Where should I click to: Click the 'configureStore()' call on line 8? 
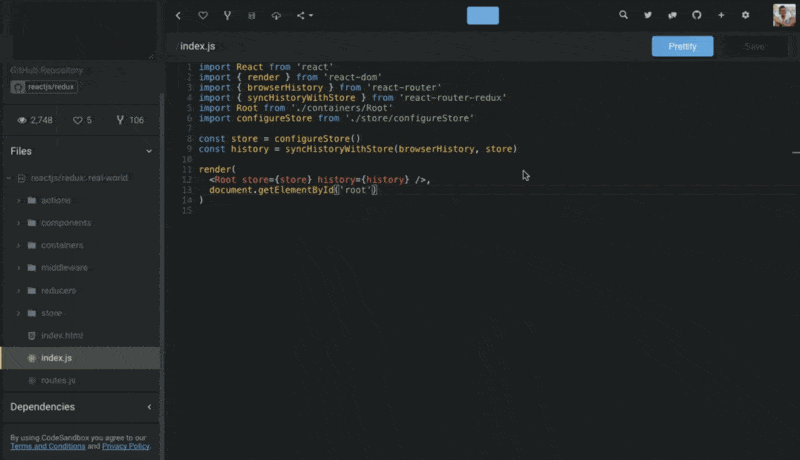pos(317,139)
